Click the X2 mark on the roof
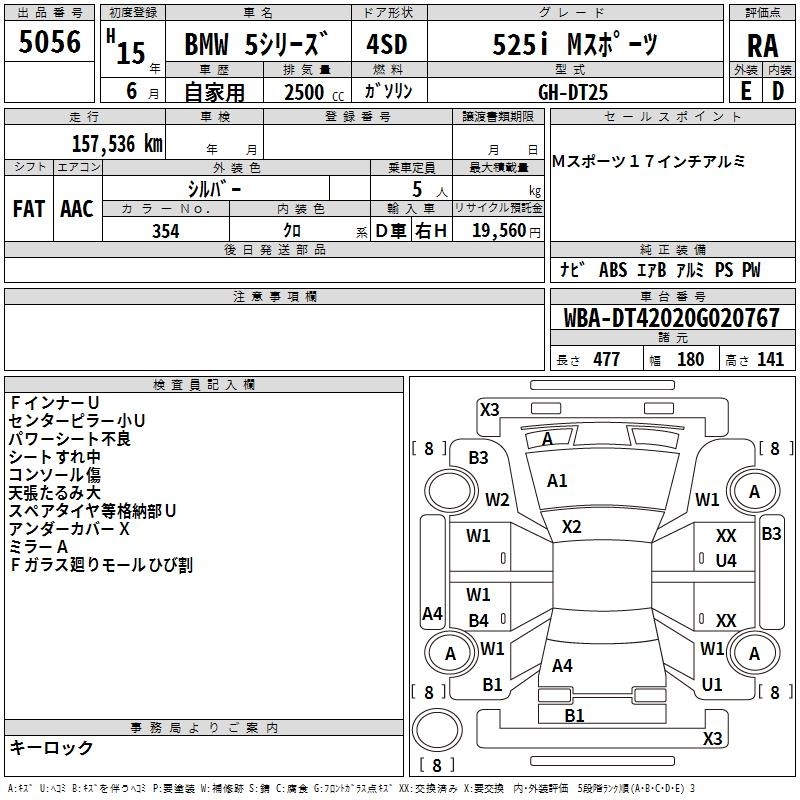 [x=572, y=527]
